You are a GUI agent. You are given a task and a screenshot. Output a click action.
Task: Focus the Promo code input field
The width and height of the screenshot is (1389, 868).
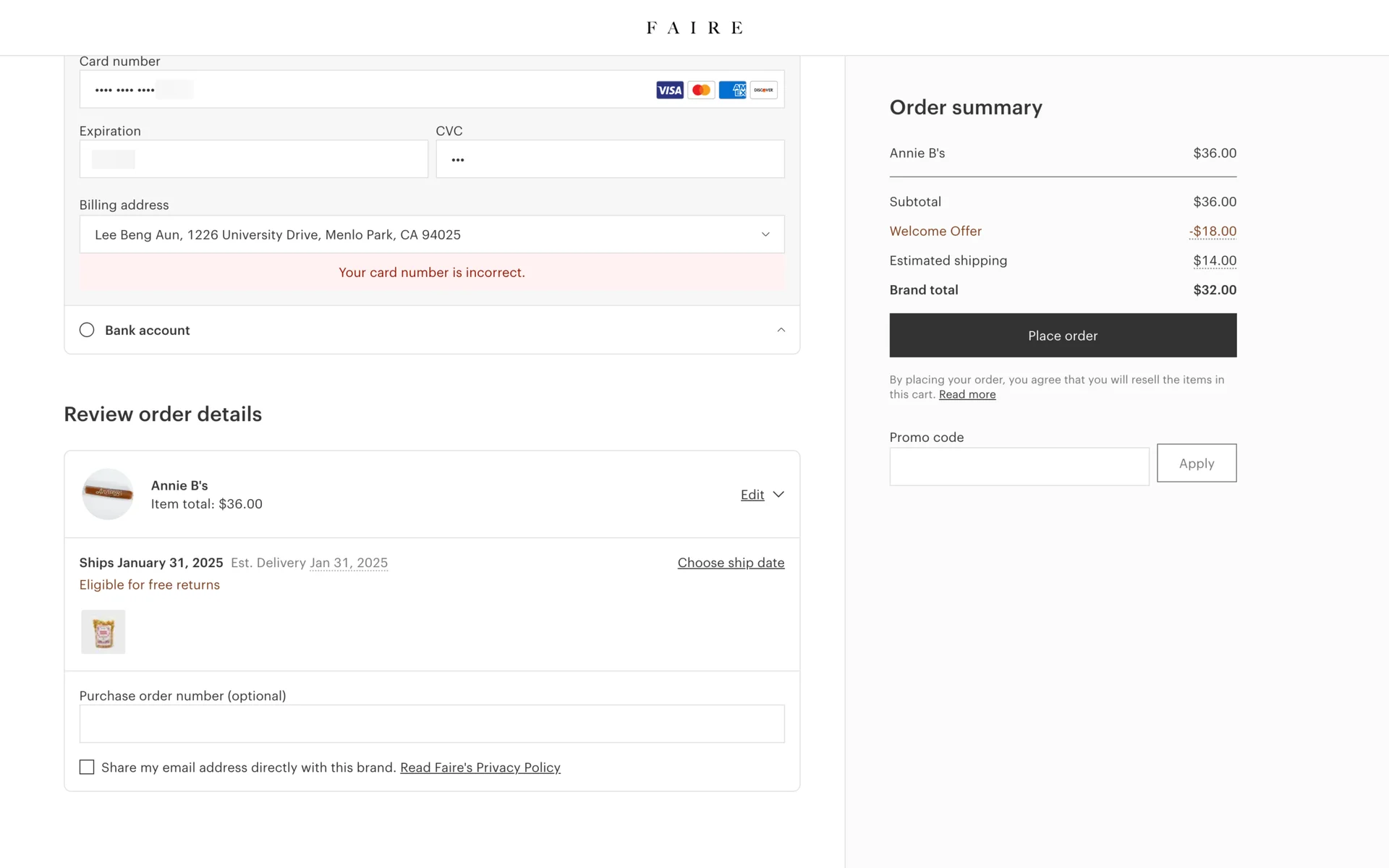coord(1019,467)
